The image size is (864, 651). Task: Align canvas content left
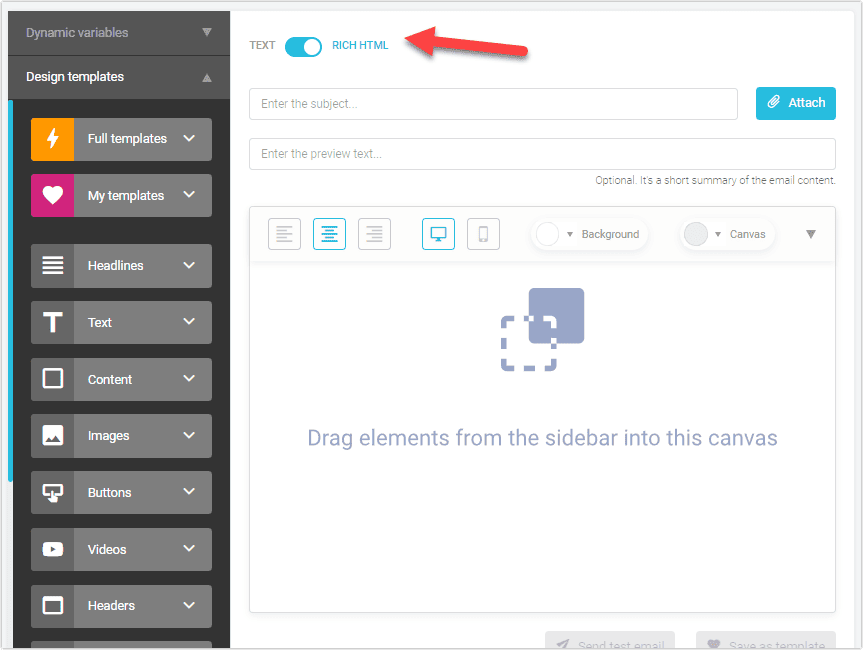point(284,234)
